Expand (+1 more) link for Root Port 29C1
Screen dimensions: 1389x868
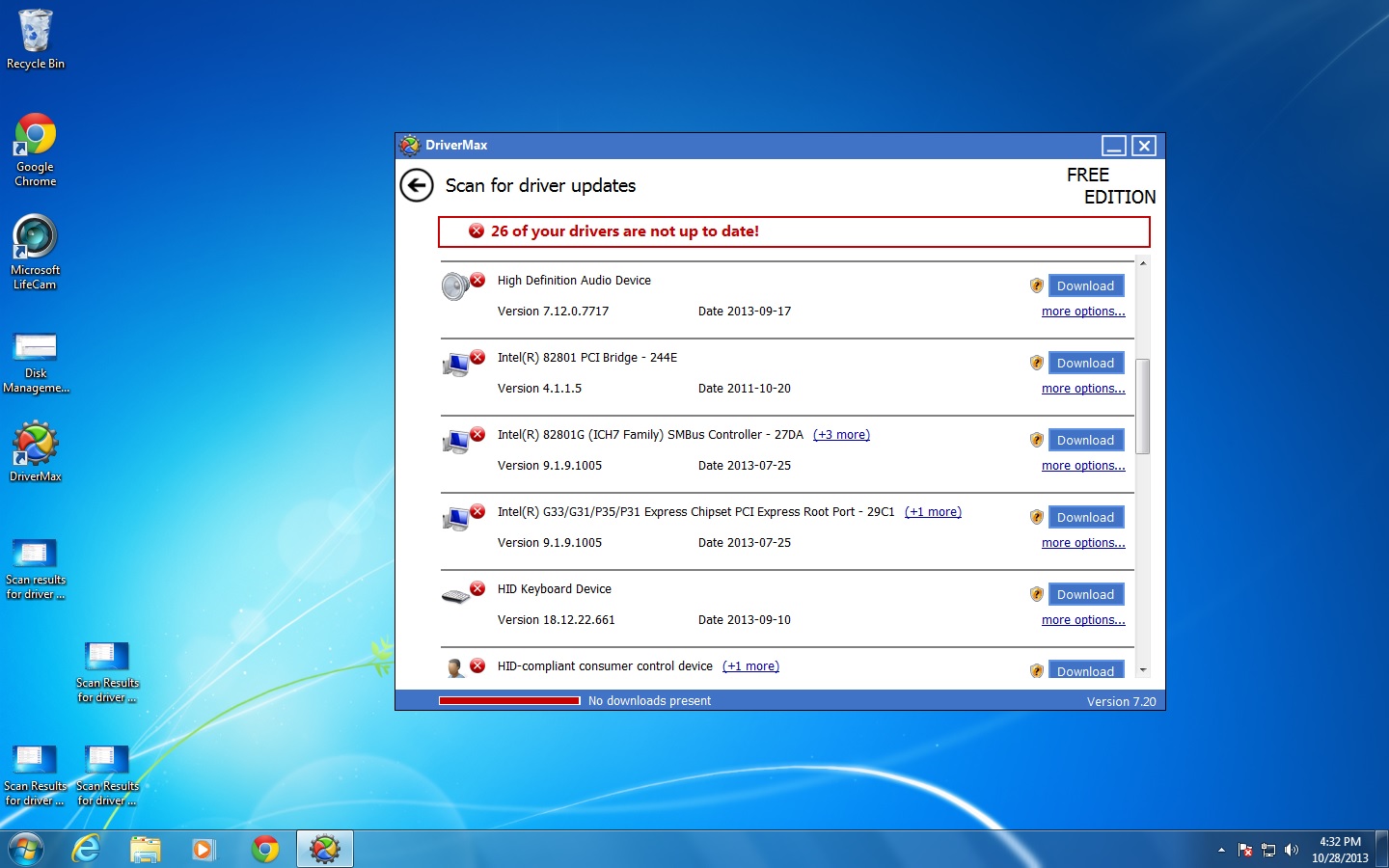[933, 512]
